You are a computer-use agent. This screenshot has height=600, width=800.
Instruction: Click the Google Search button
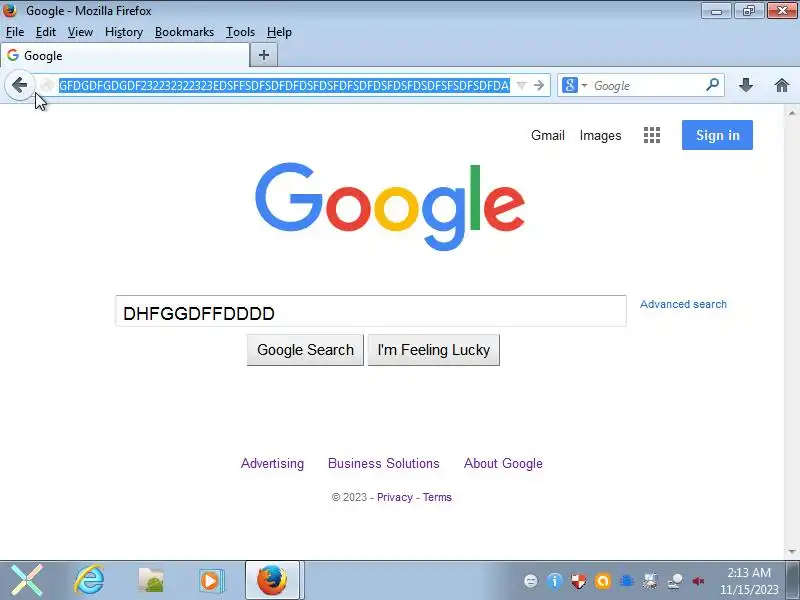(305, 350)
